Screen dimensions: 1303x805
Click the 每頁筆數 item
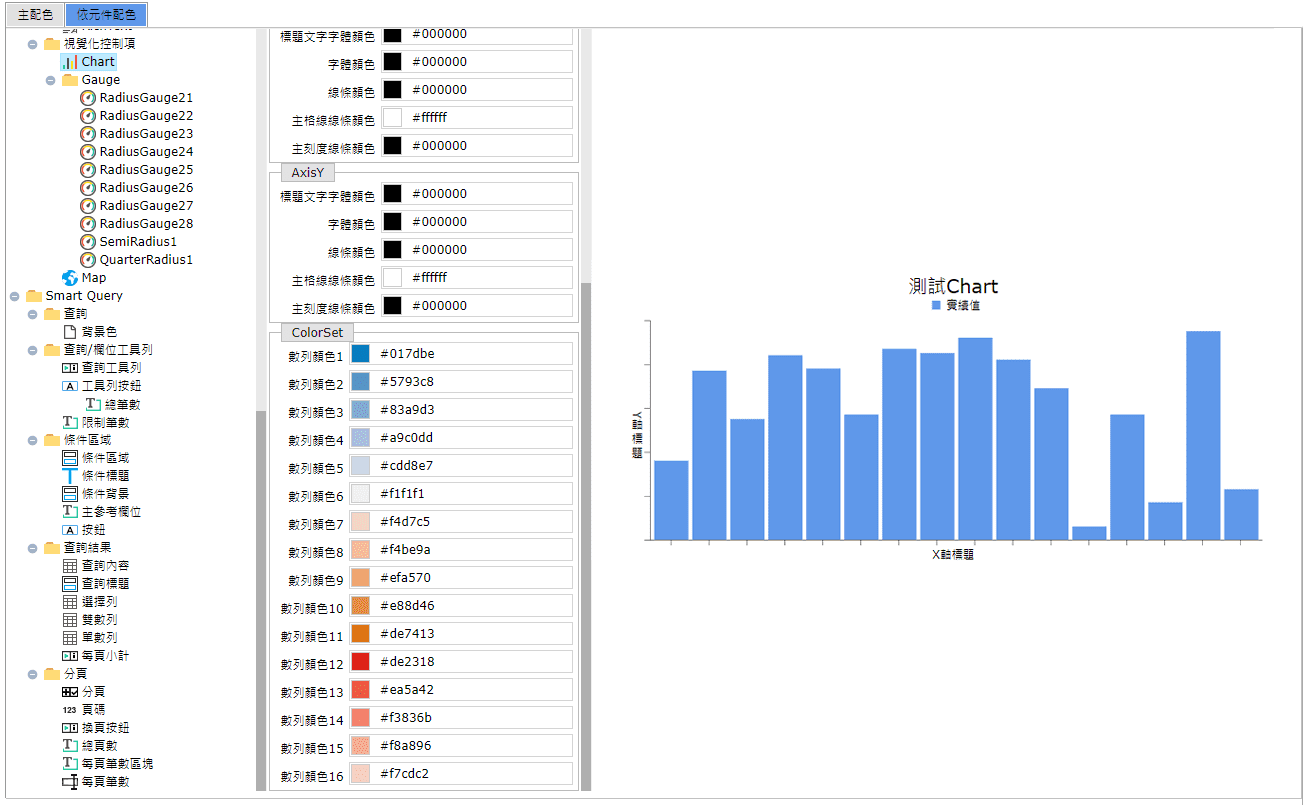[x=105, y=782]
